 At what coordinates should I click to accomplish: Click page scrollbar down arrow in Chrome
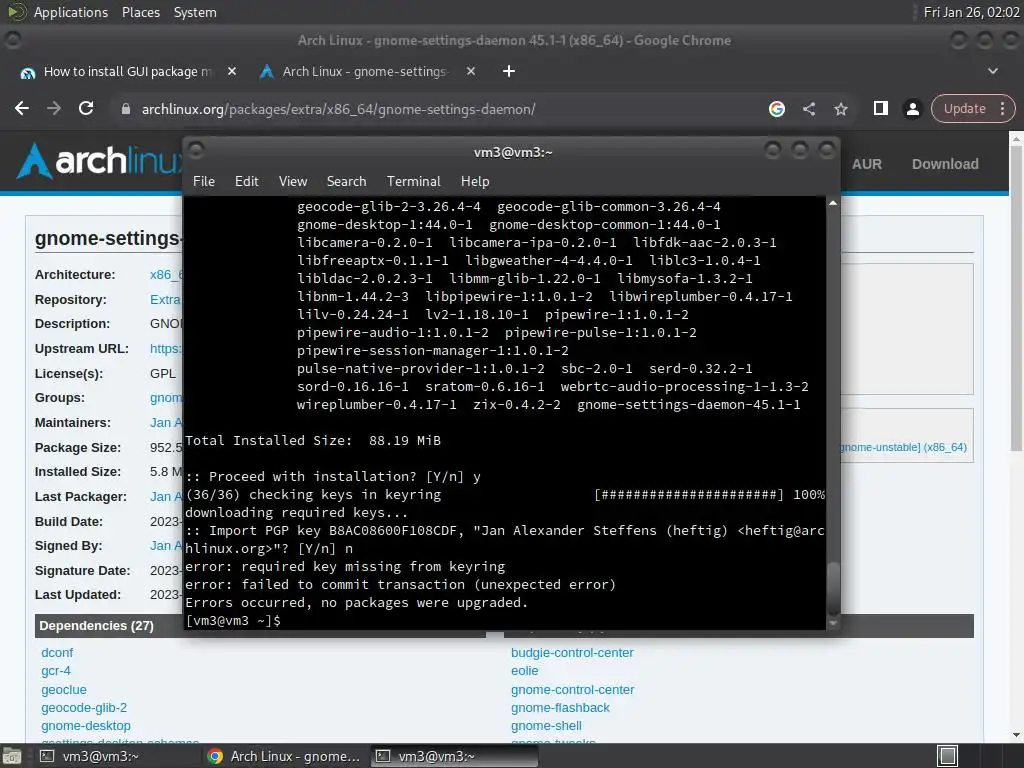[x=1016, y=735]
